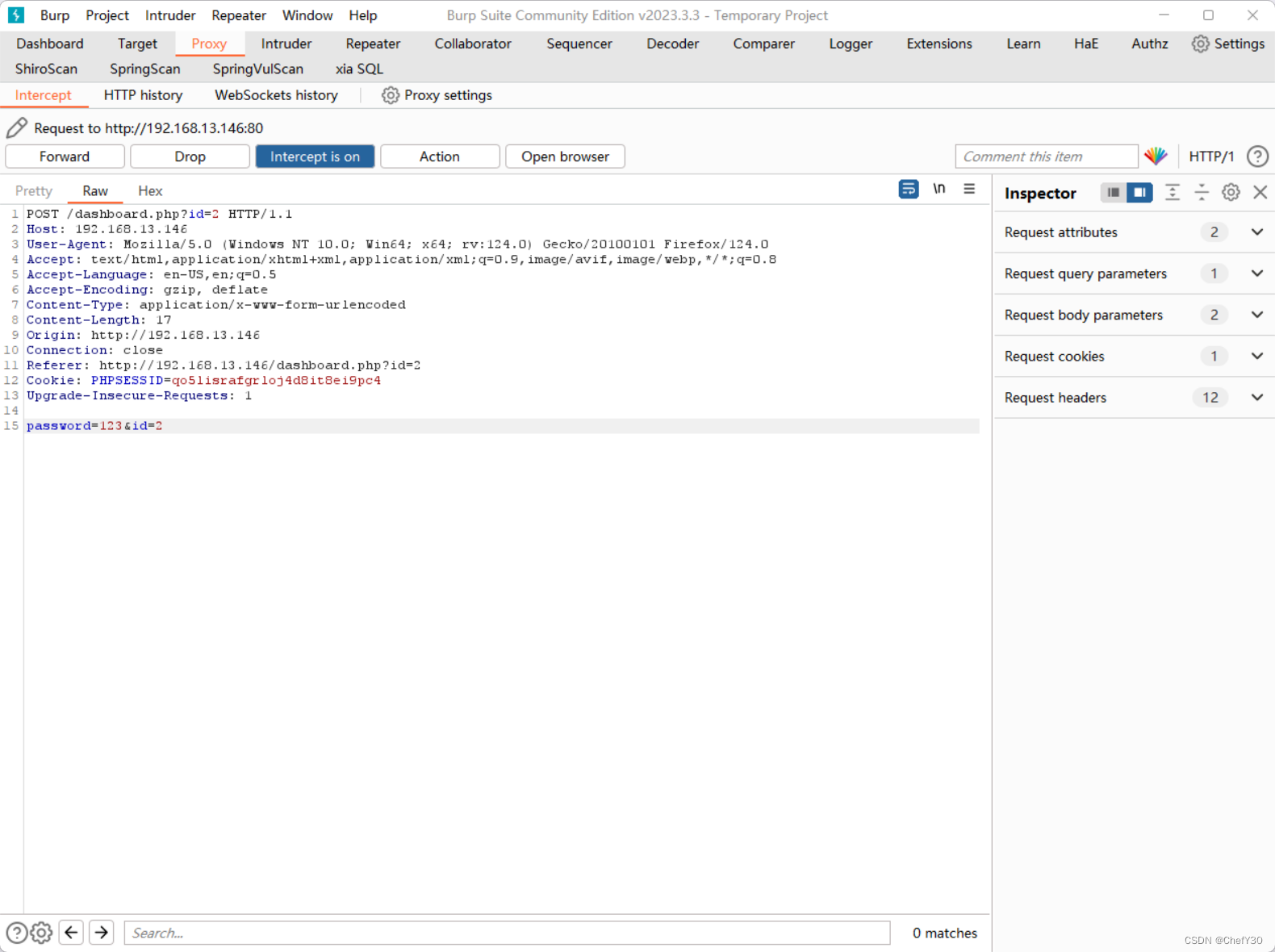Open the Extensions tab

(x=939, y=44)
